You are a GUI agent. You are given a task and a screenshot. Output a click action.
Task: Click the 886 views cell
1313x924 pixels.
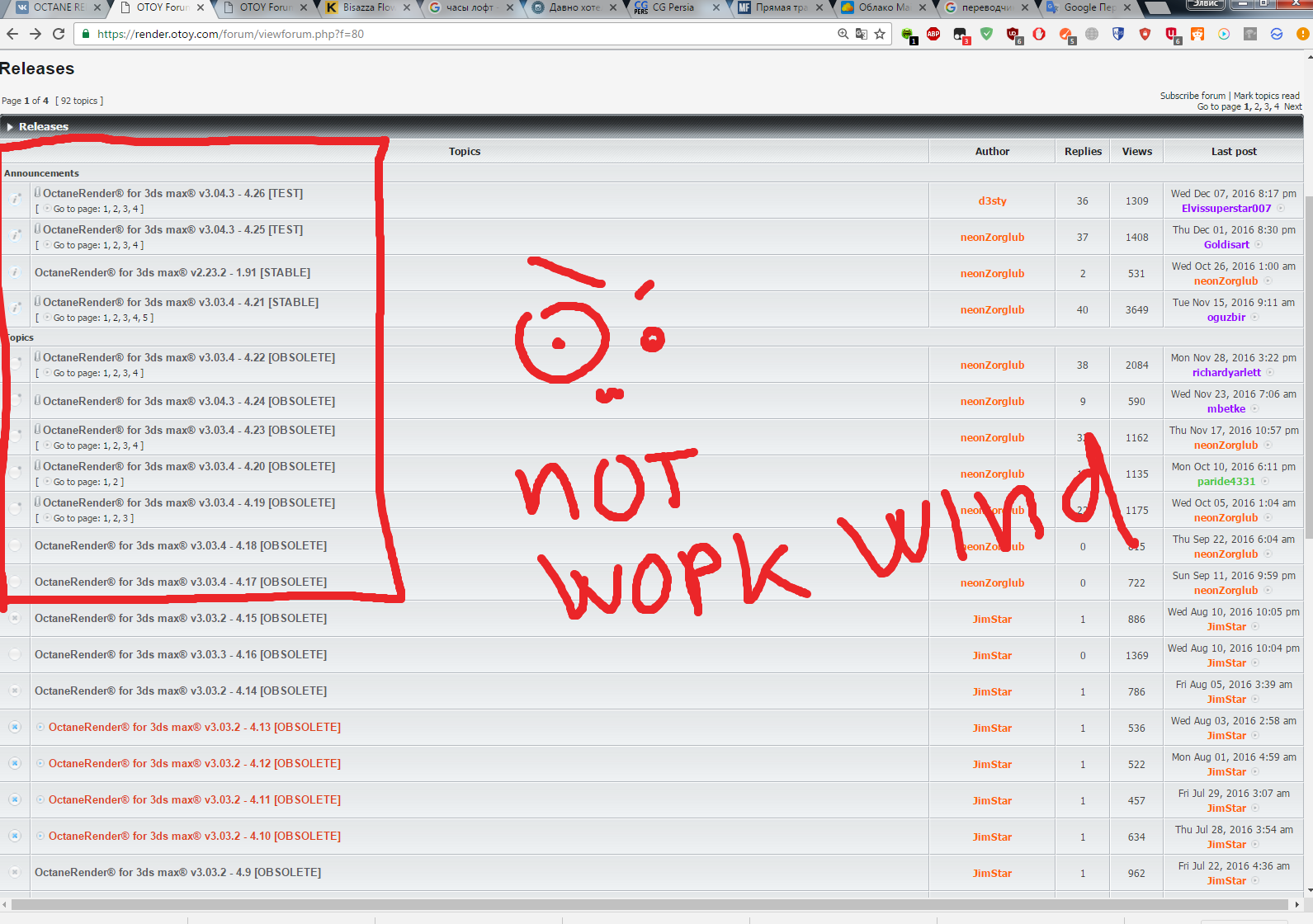pos(1136,619)
